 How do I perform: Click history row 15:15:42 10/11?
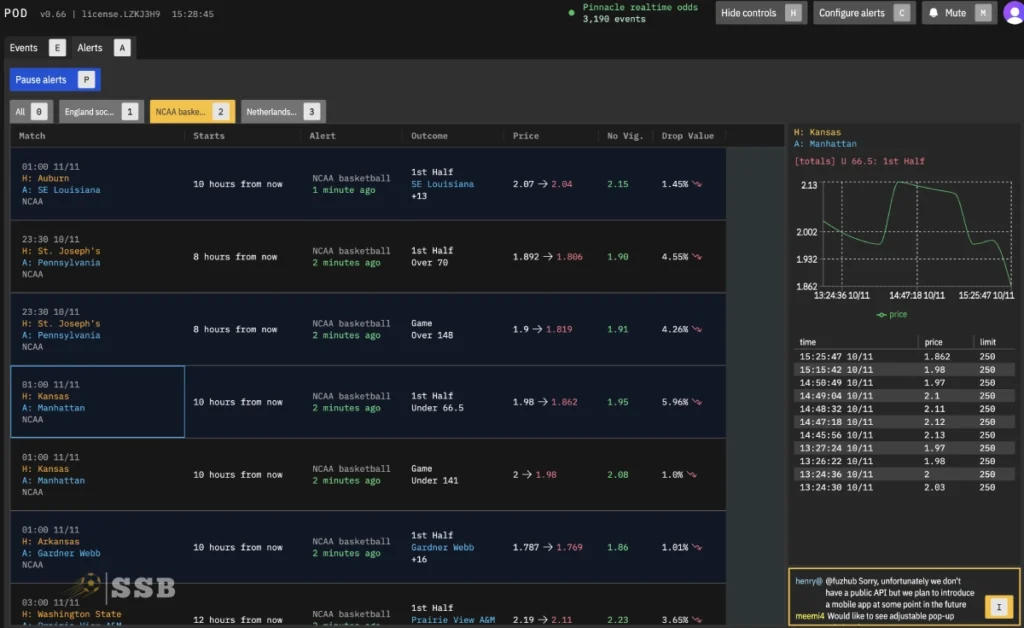click(904, 369)
